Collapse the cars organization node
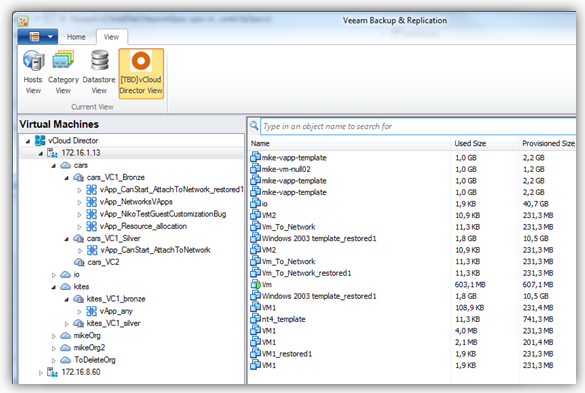Screen dimensions: 585x393 (x=53, y=166)
